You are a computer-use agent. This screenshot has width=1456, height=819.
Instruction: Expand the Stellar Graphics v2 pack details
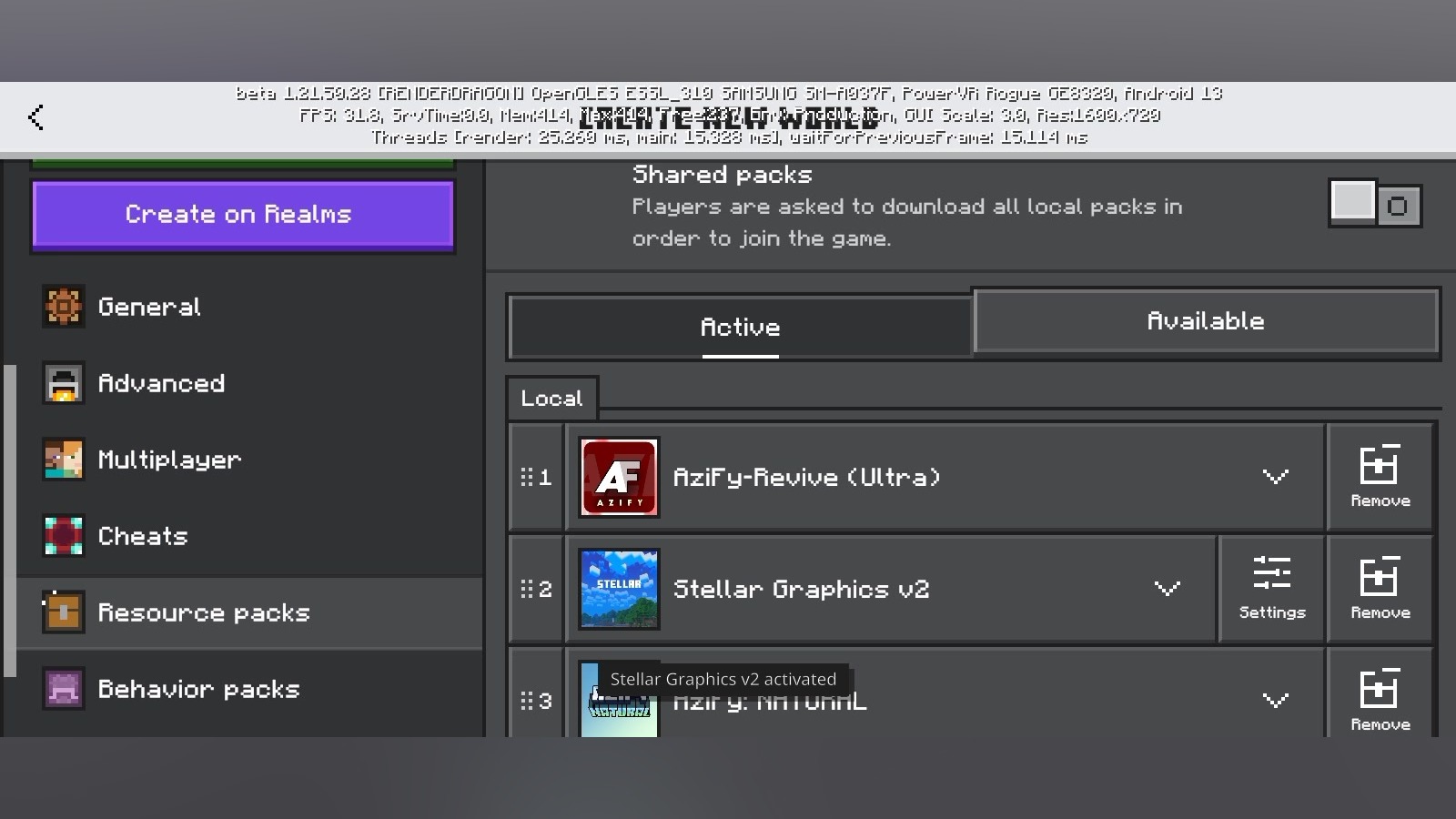(x=1167, y=589)
